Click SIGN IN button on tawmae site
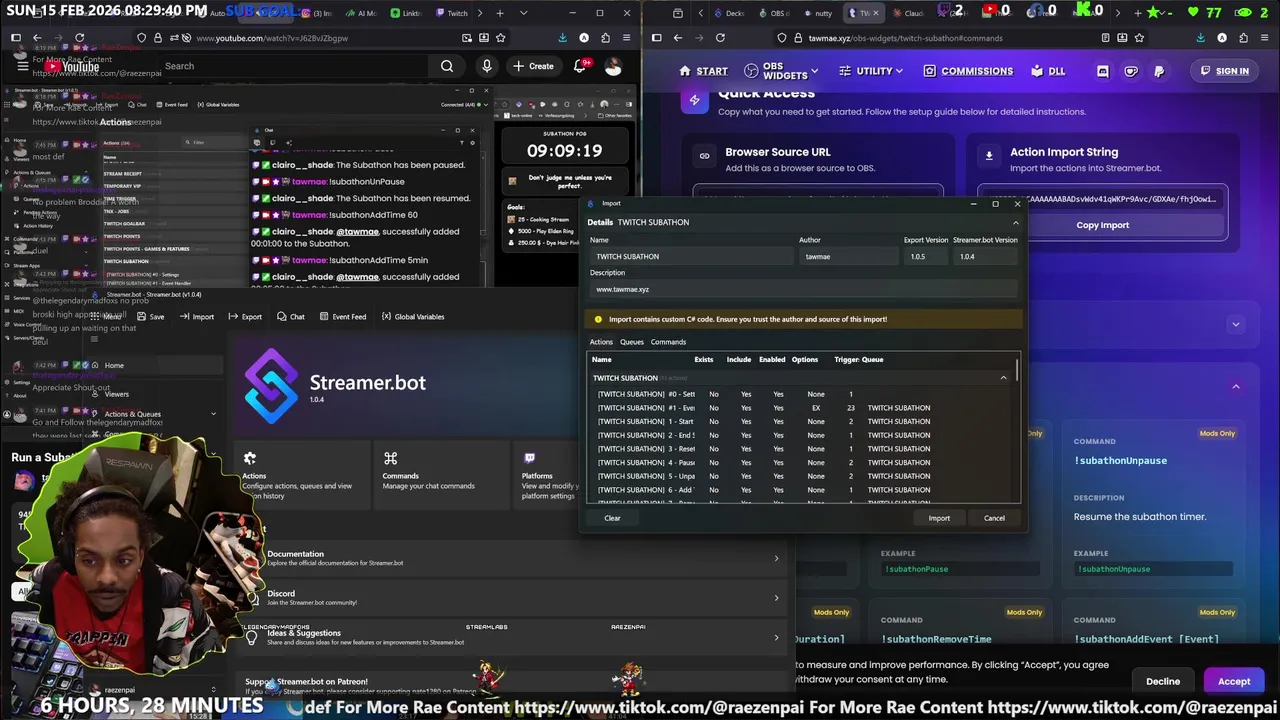 tap(1223, 71)
